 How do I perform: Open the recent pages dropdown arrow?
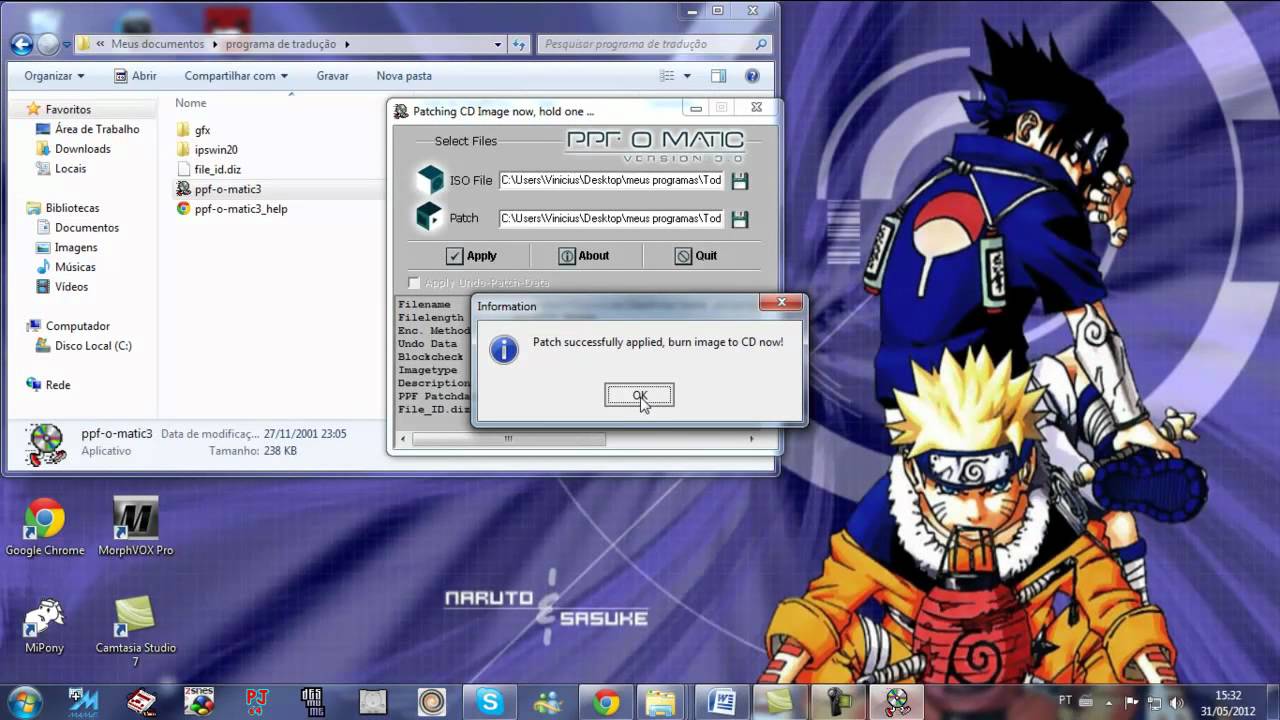(x=66, y=44)
